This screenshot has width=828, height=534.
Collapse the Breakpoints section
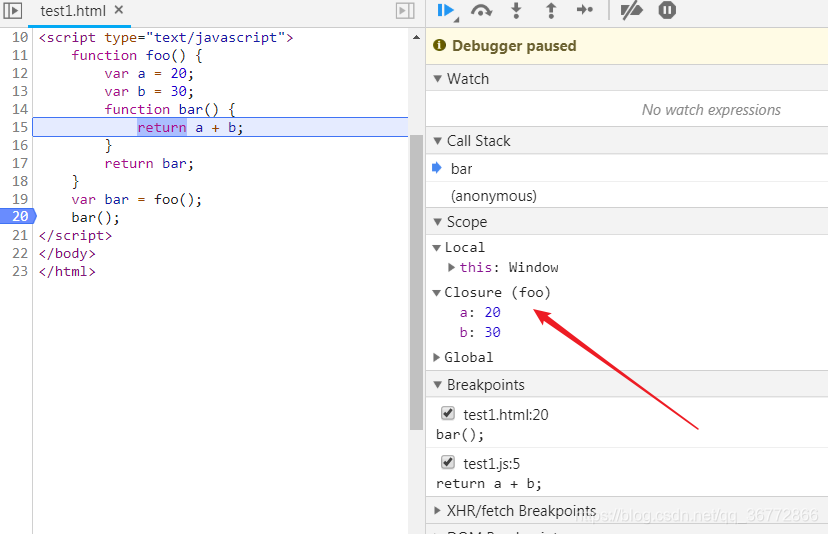click(437, 385)
